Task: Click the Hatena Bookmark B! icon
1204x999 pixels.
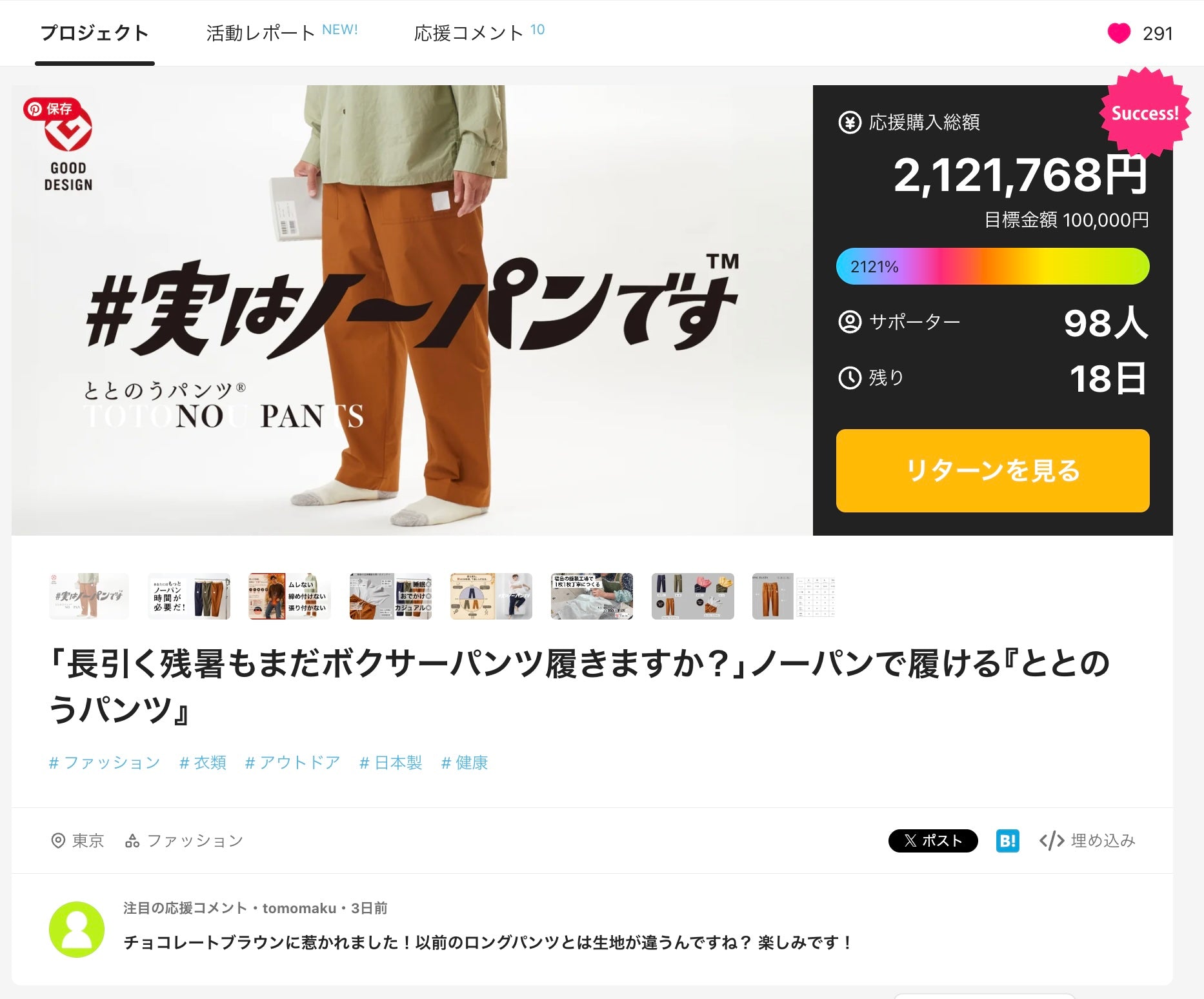Action: [1008, 841]
